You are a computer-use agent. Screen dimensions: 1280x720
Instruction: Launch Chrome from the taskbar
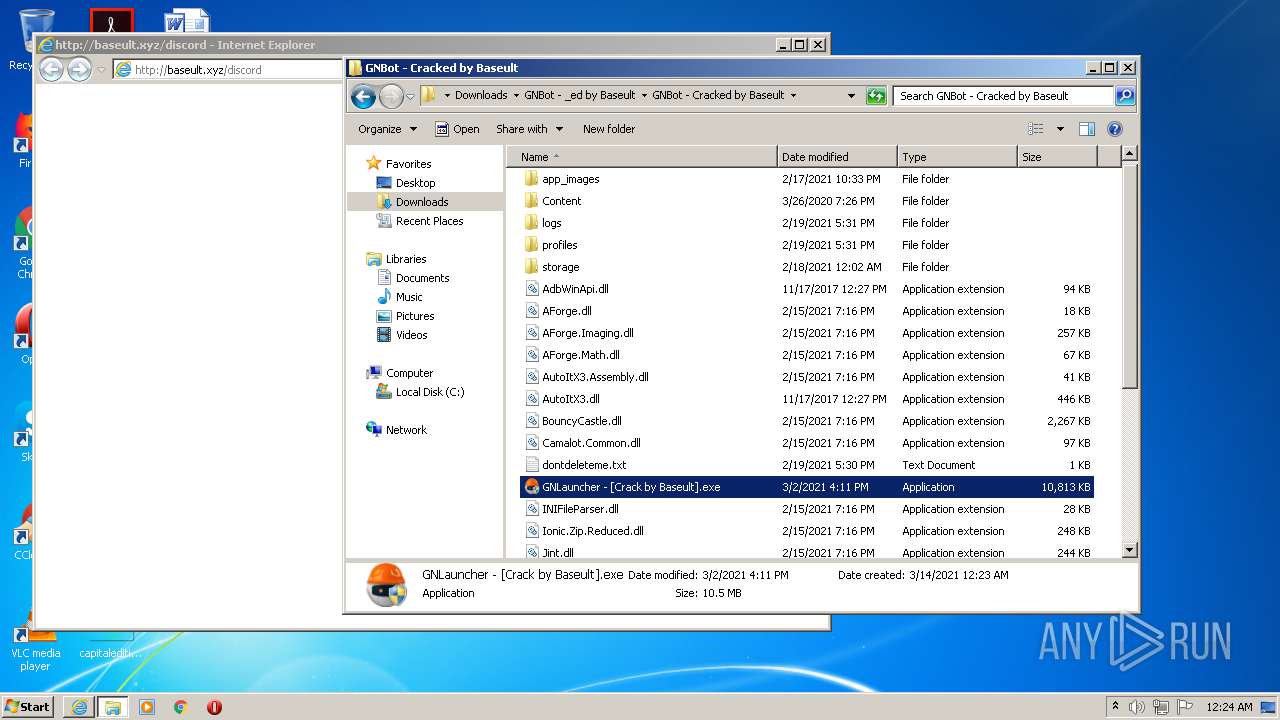[181, 707]
